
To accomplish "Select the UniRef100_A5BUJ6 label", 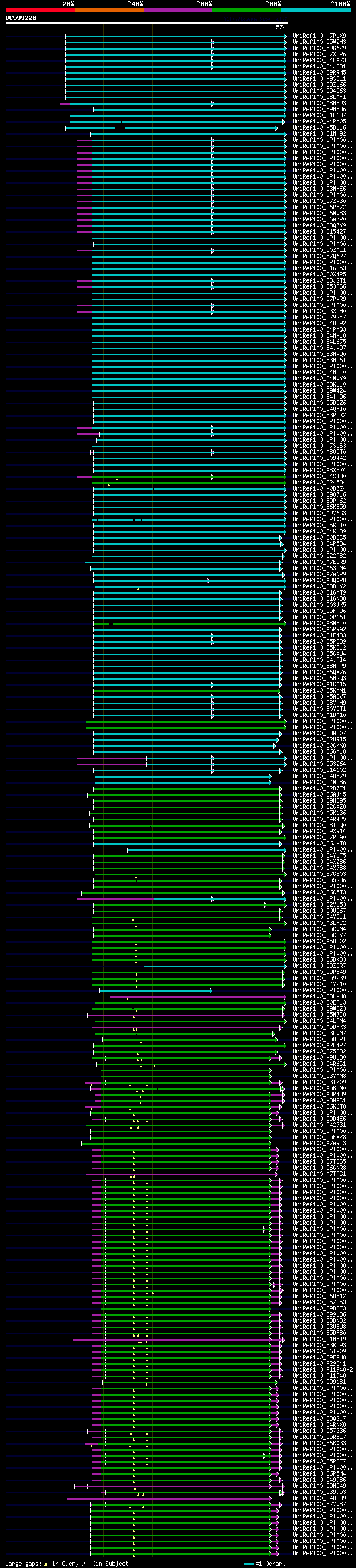I will coord(319,127).
